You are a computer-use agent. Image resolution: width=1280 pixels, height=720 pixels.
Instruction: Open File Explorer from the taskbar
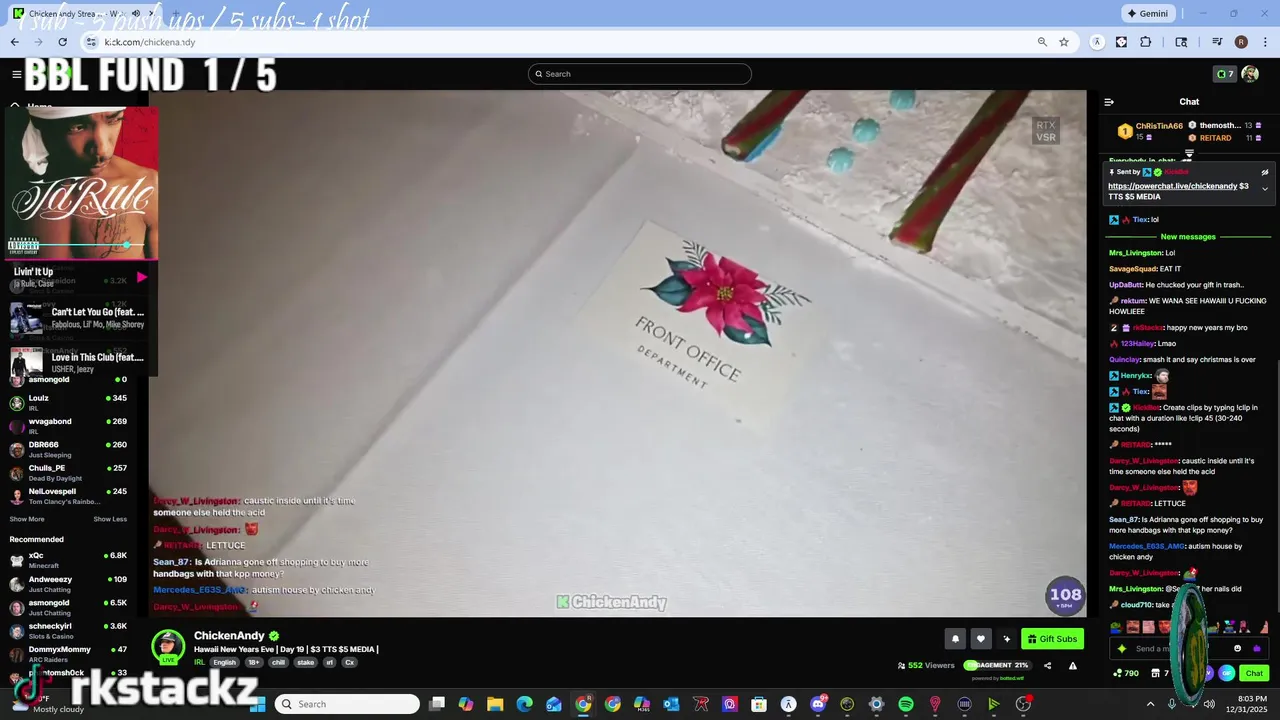[495, 704]
